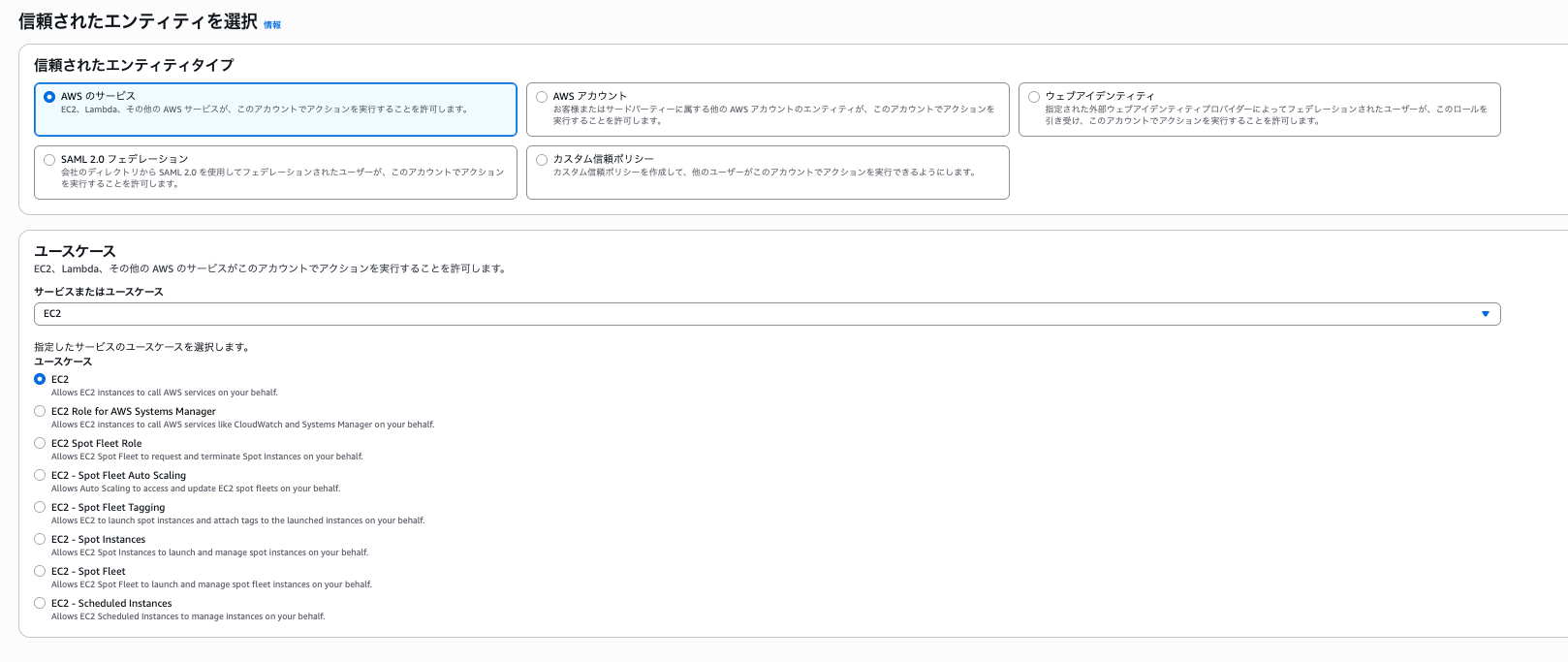Choose EC2 - Spot Fleet Tagging radio
This screenshot has height=662, width=1568.
pos(40,507)
